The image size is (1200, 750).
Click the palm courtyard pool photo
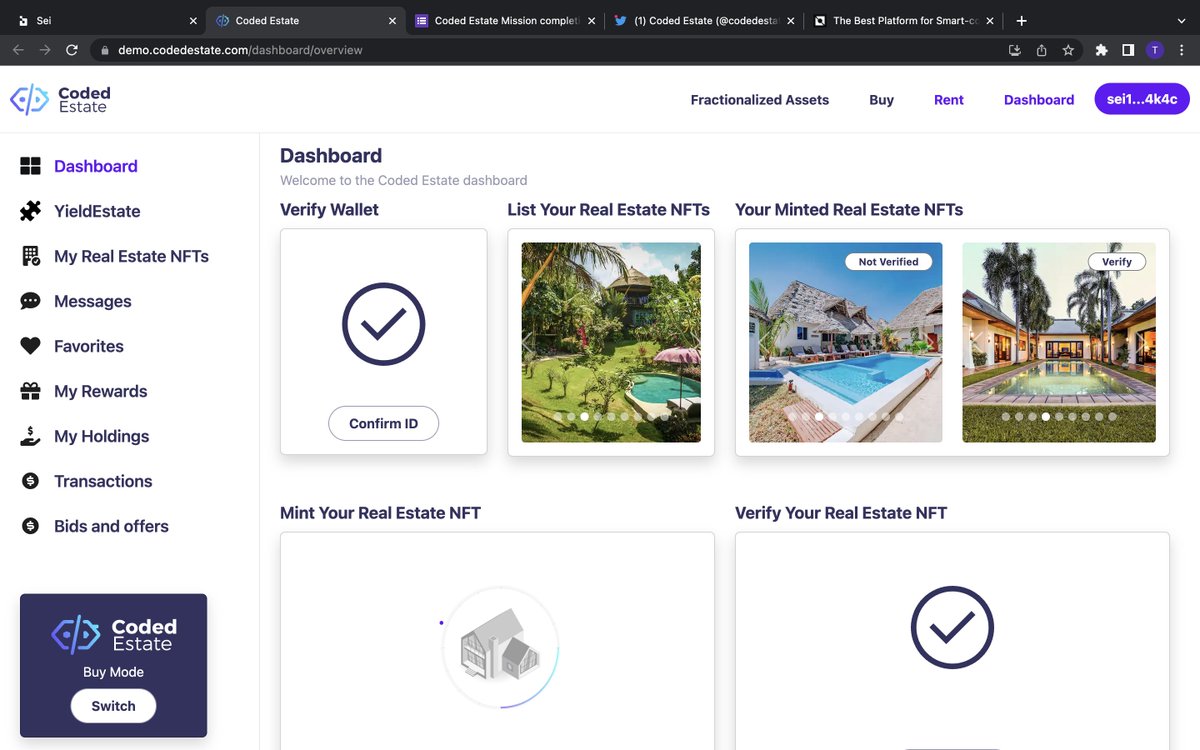[1059, 342]
